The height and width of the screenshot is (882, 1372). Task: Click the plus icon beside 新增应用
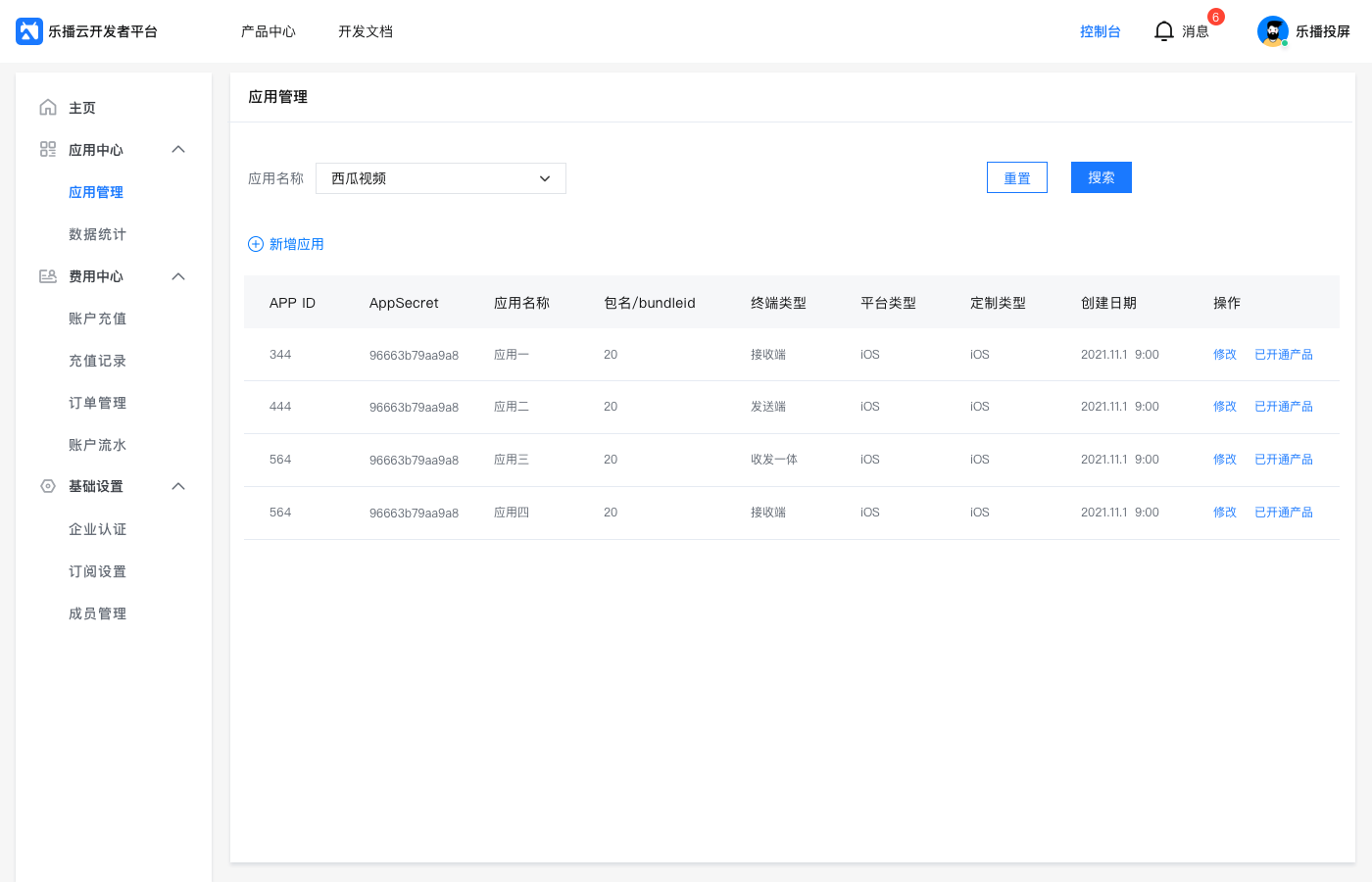pos(256,244)
